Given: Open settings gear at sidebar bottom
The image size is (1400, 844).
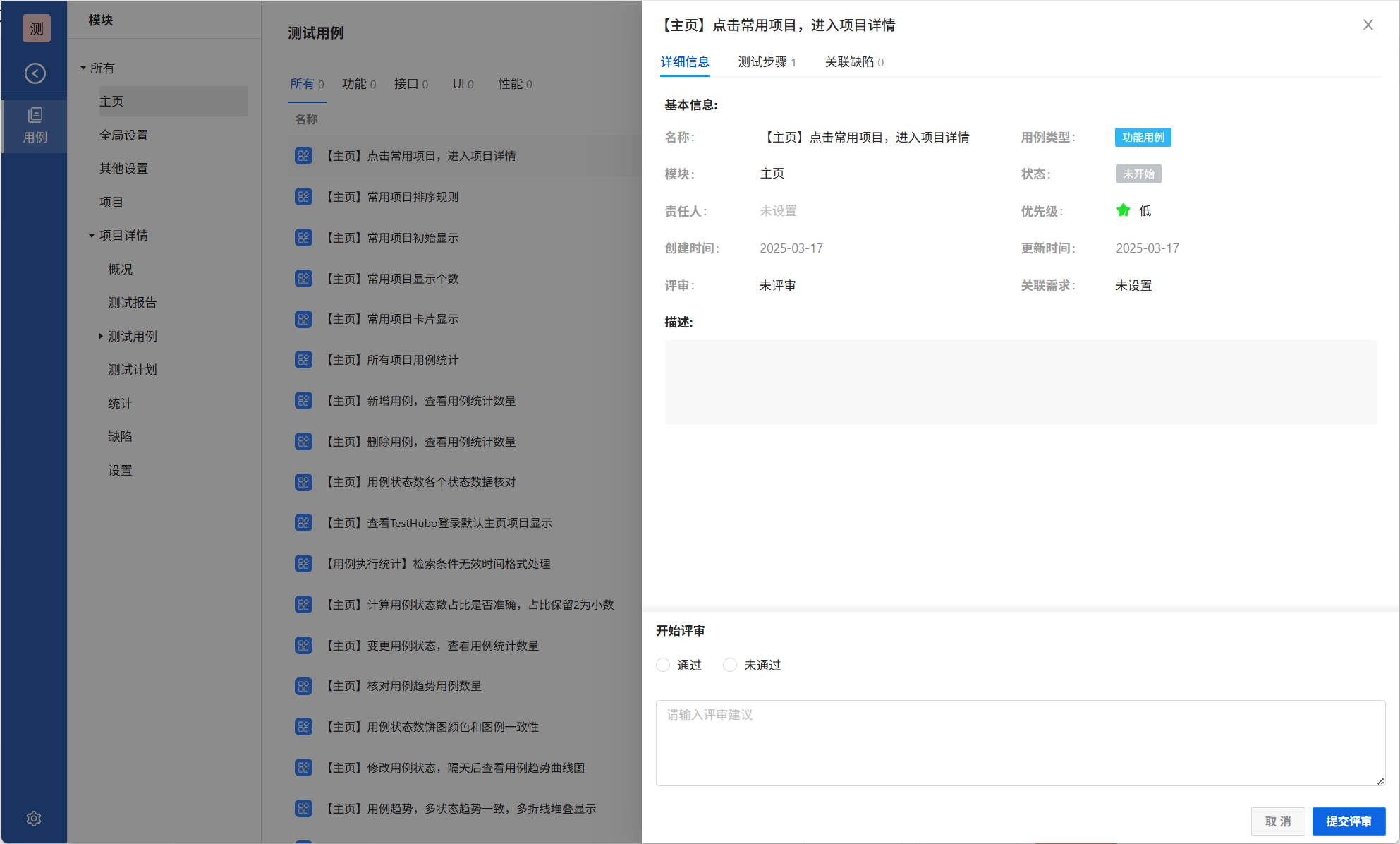Looking at the screenshot, I should [34, 819].
